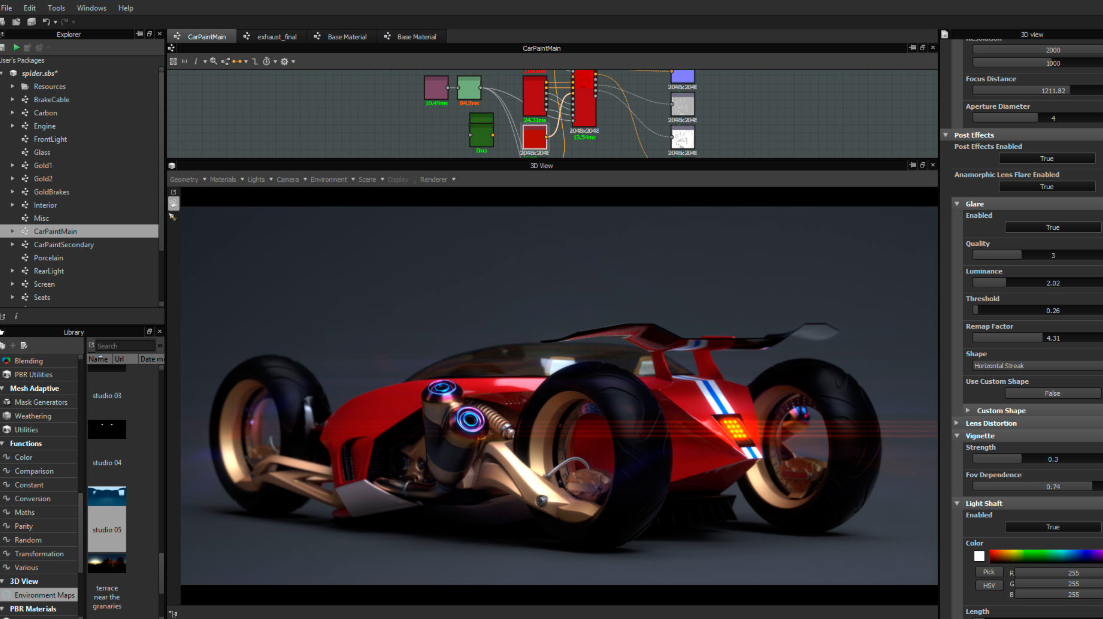Click the rainbow hue gradient bar
The image size is (1103, 619).
tap(1046, 556)
